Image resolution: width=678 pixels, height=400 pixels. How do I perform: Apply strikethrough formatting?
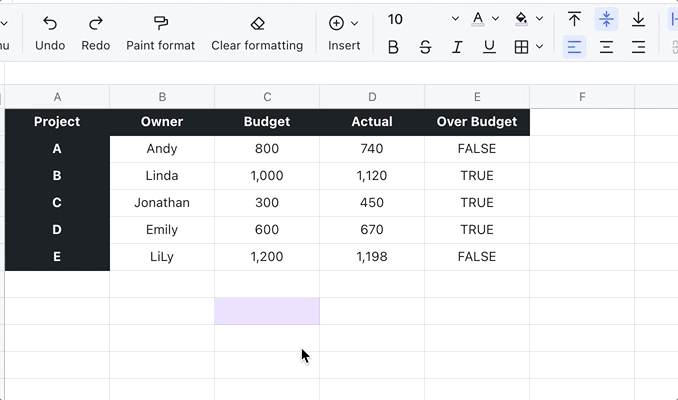click(x=425, y=47)
